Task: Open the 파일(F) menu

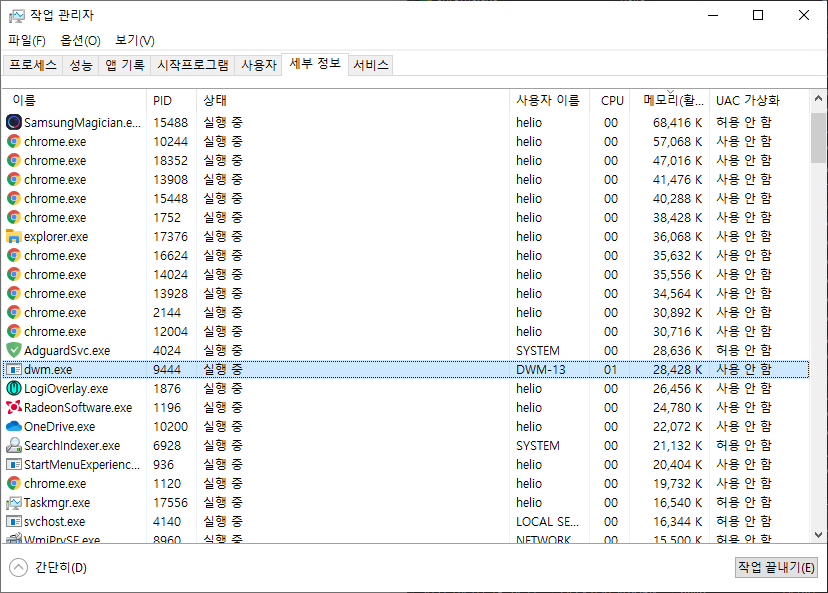Action: (27, 41)
